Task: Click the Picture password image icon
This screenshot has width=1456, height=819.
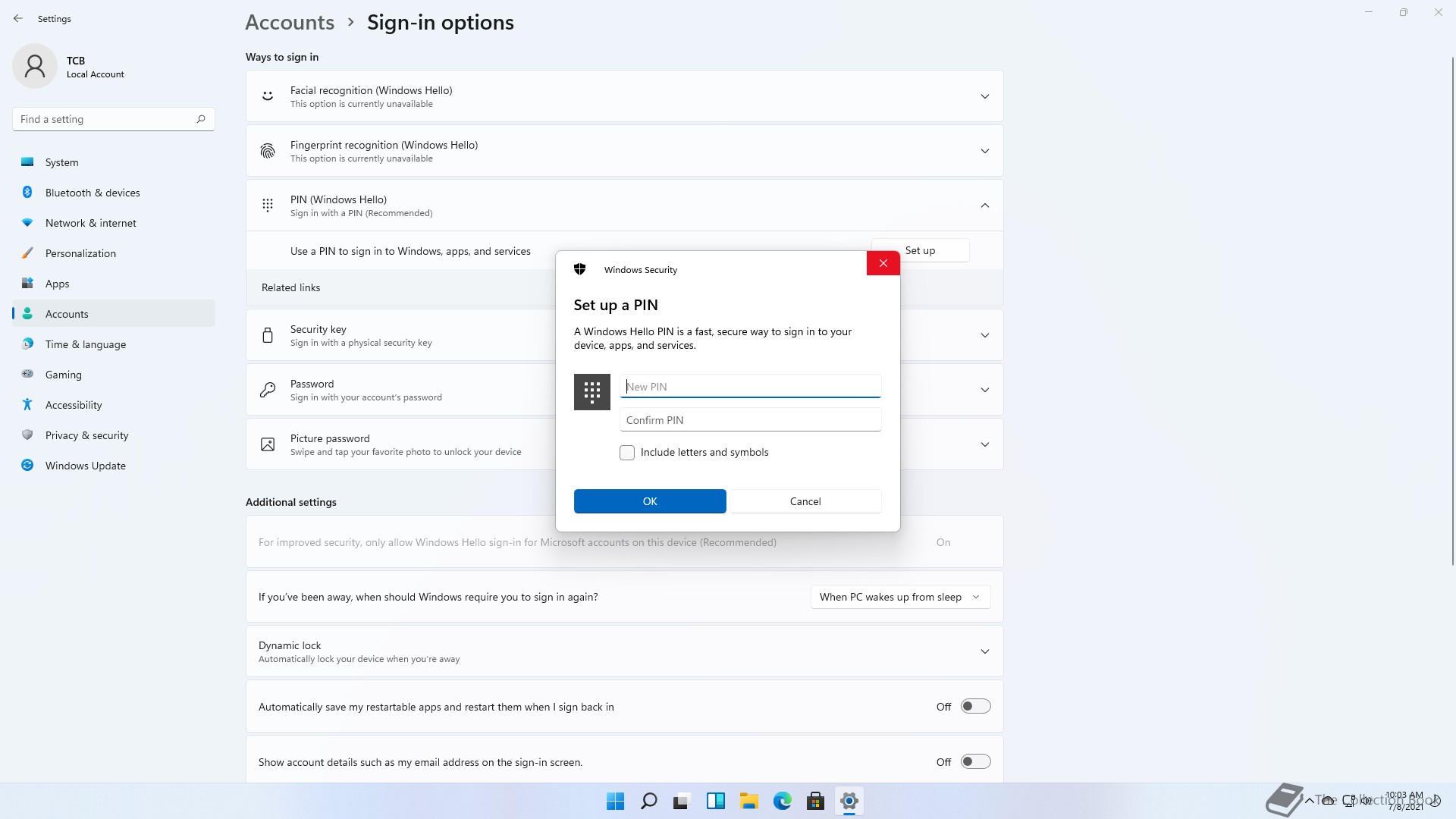Action: pos(268,444)
